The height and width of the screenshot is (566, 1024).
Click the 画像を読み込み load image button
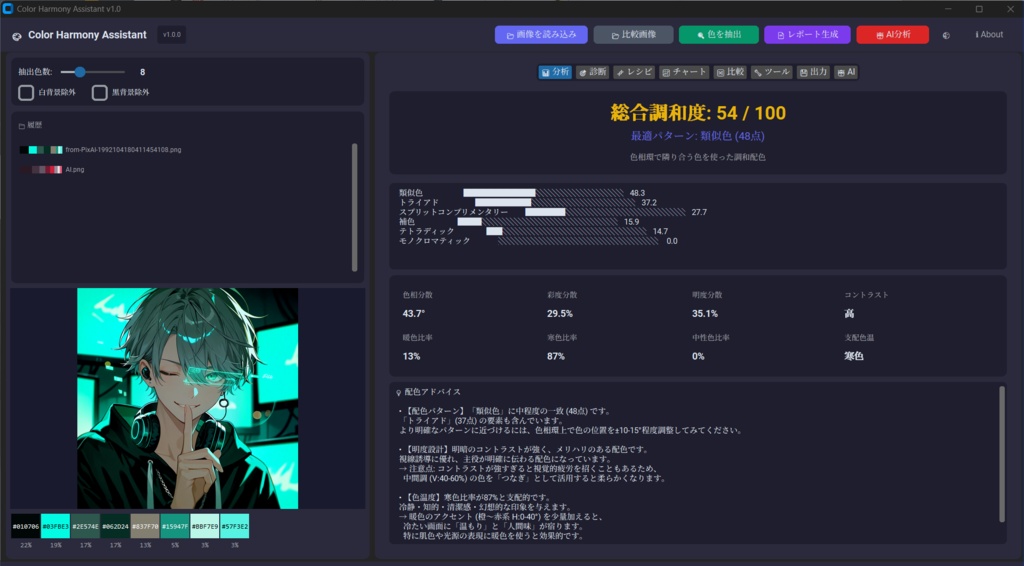[x=541, y=35]
